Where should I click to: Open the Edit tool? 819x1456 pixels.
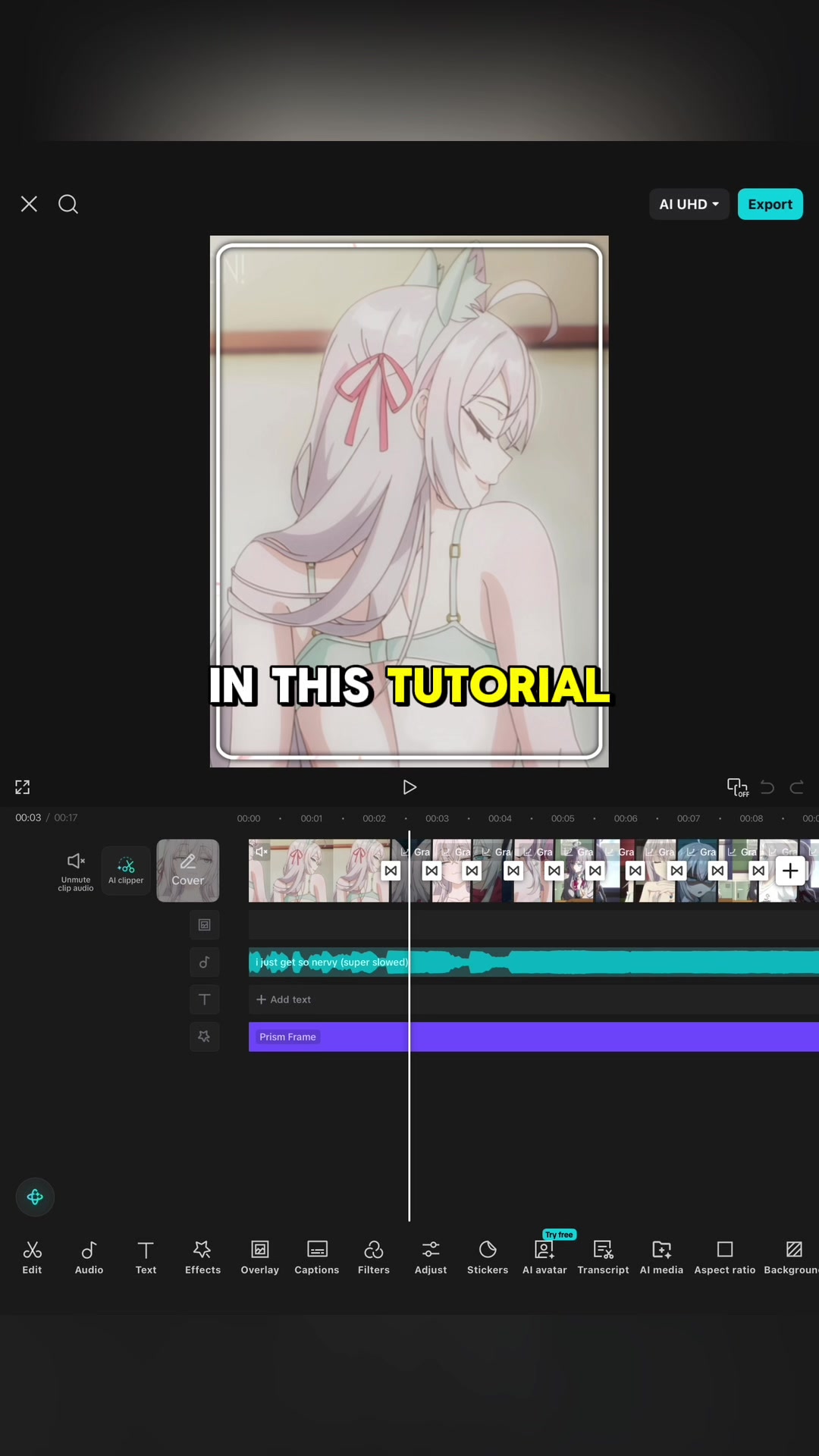[x=32, y=1257]
